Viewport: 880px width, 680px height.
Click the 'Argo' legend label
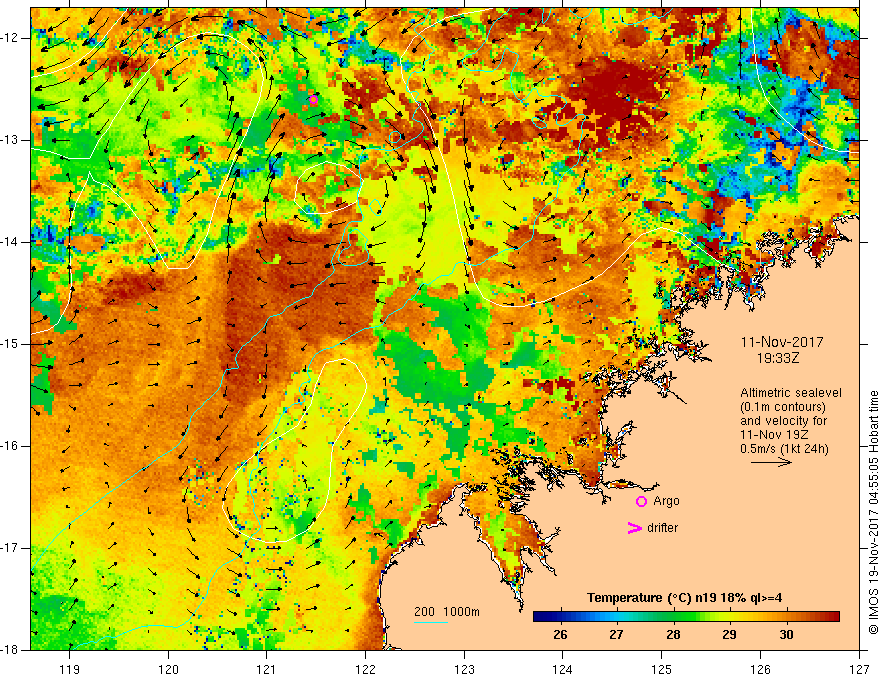666,501
